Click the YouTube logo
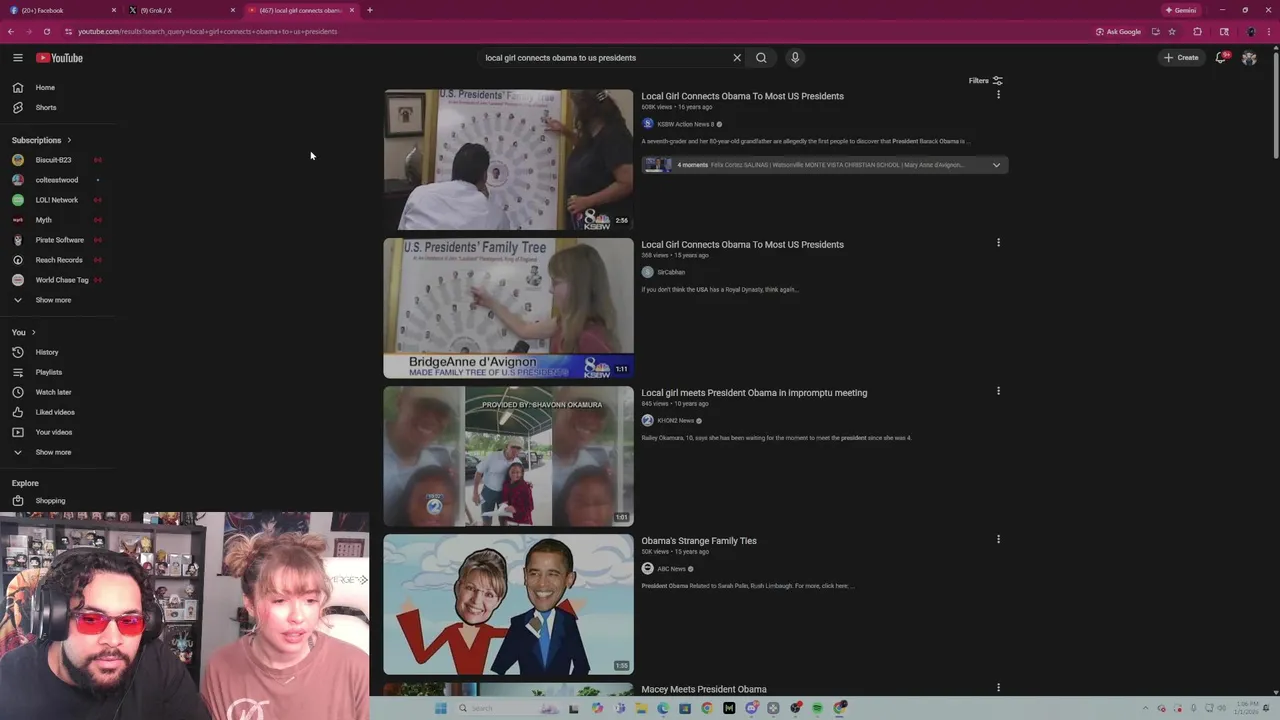Viewport: 1280px width, 720px height. [59, 58]
